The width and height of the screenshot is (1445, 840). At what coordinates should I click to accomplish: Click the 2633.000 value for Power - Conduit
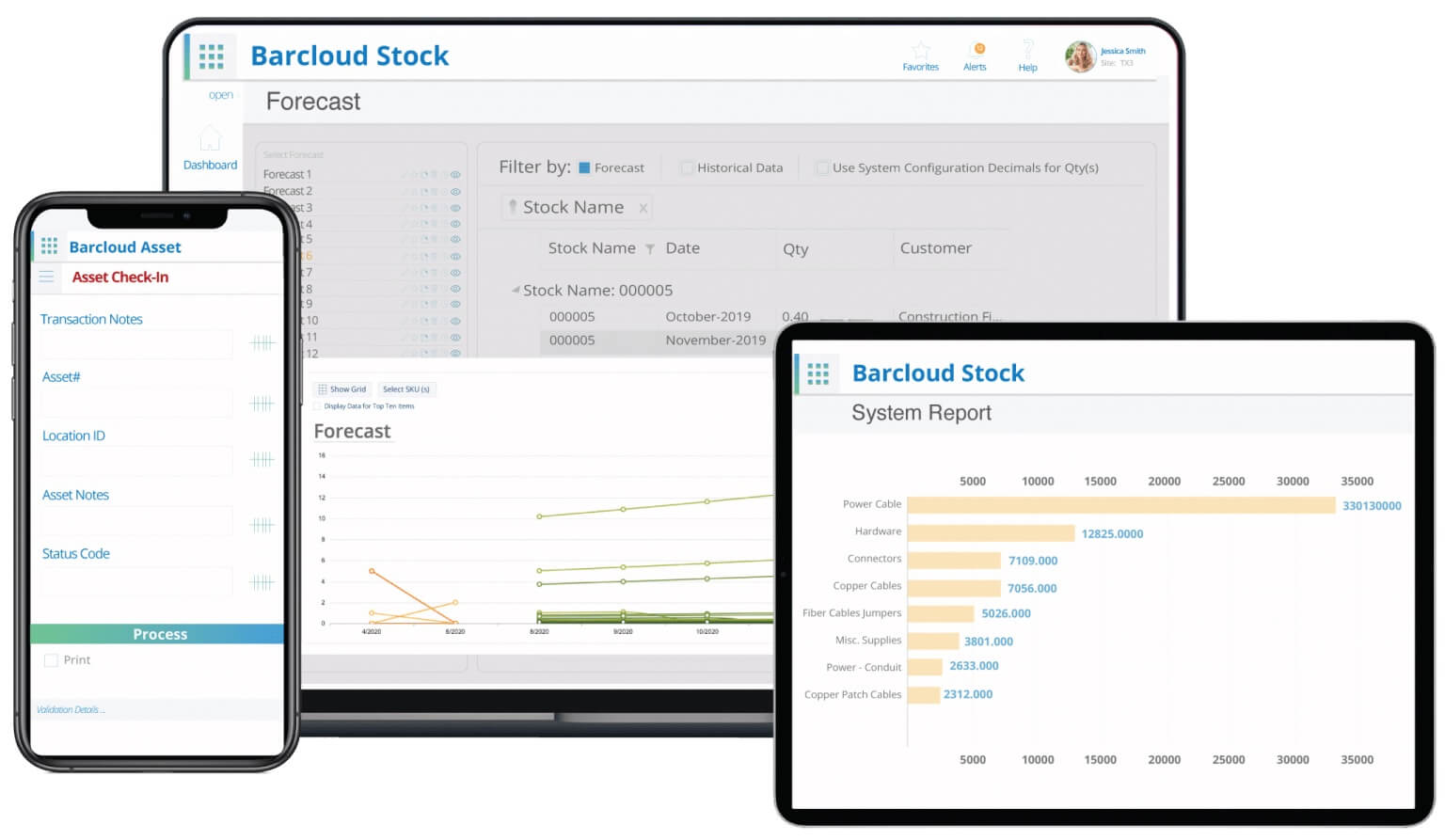[x=974, y=666]
